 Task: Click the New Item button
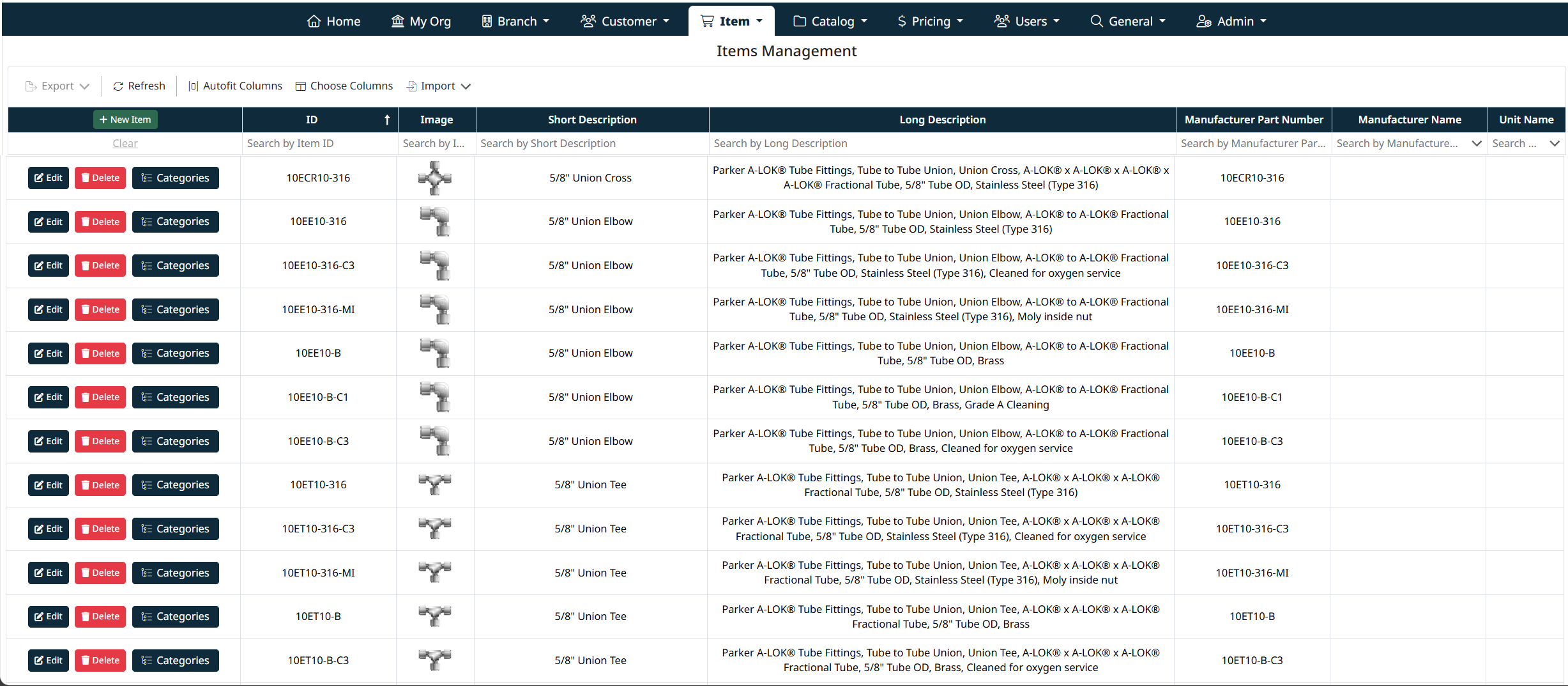pyautogui.click(x=125, y=120)
